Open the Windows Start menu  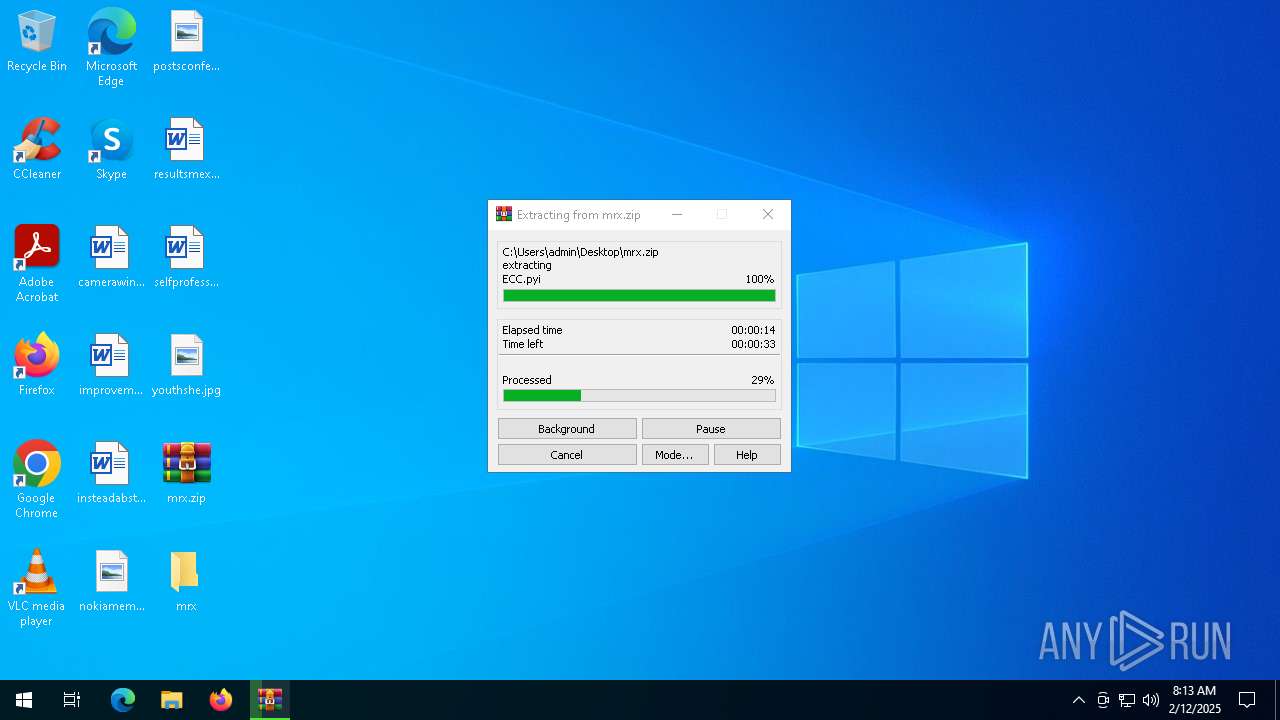coord(24,700)
